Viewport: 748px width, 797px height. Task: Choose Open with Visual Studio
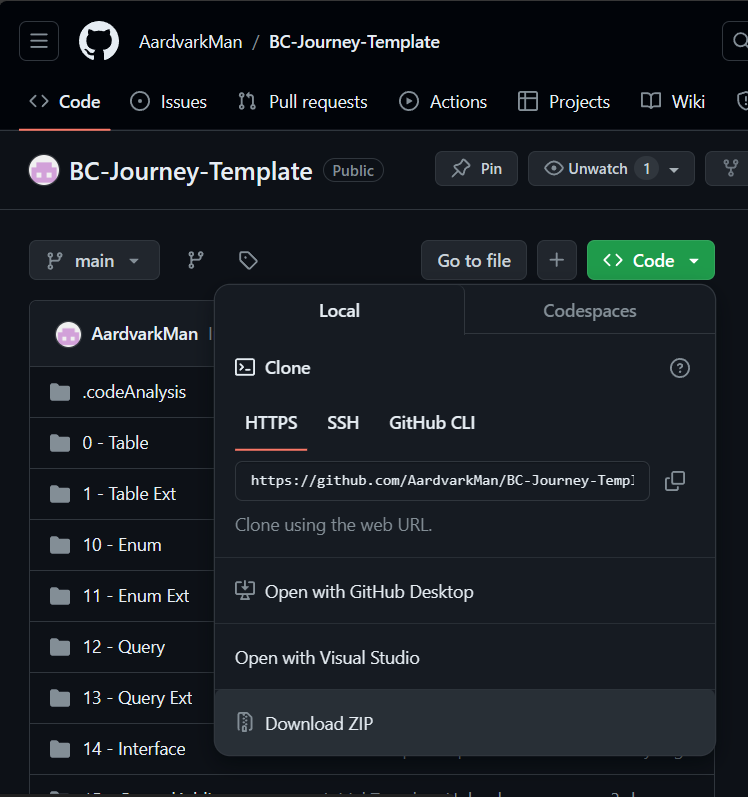[x=464, y=657]
